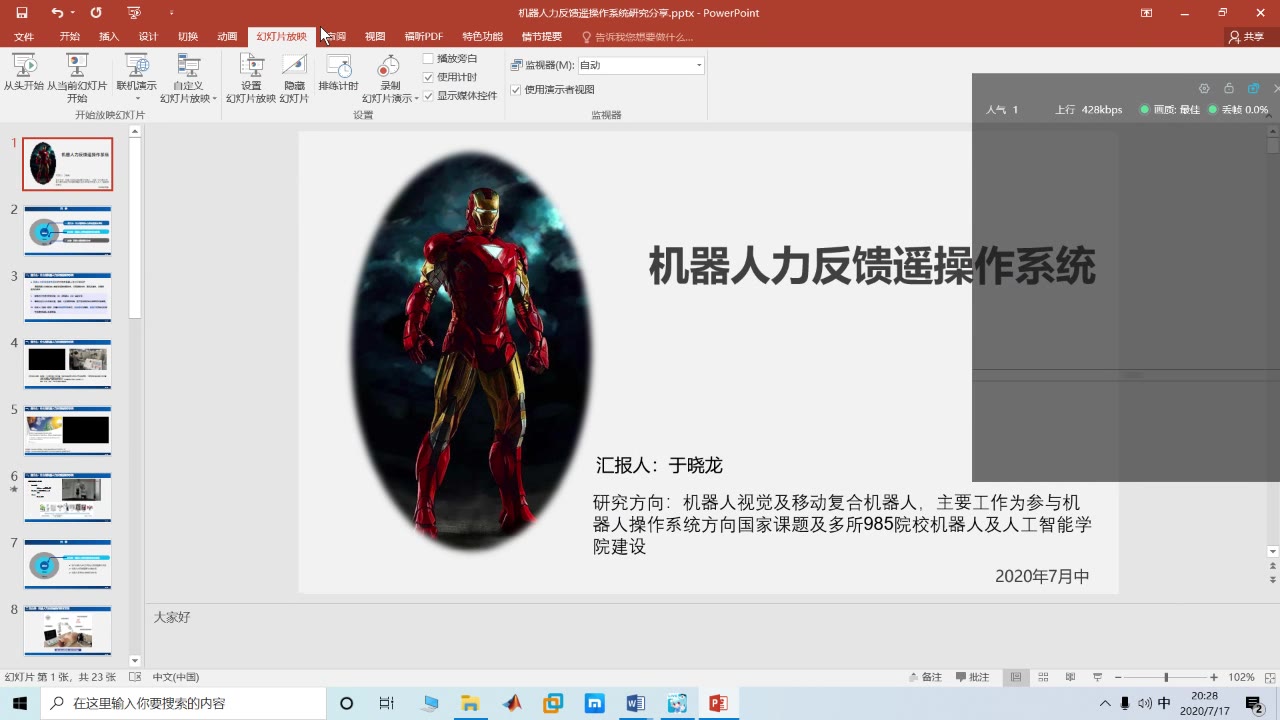Click zoom in plus button

pos(1214,677)
